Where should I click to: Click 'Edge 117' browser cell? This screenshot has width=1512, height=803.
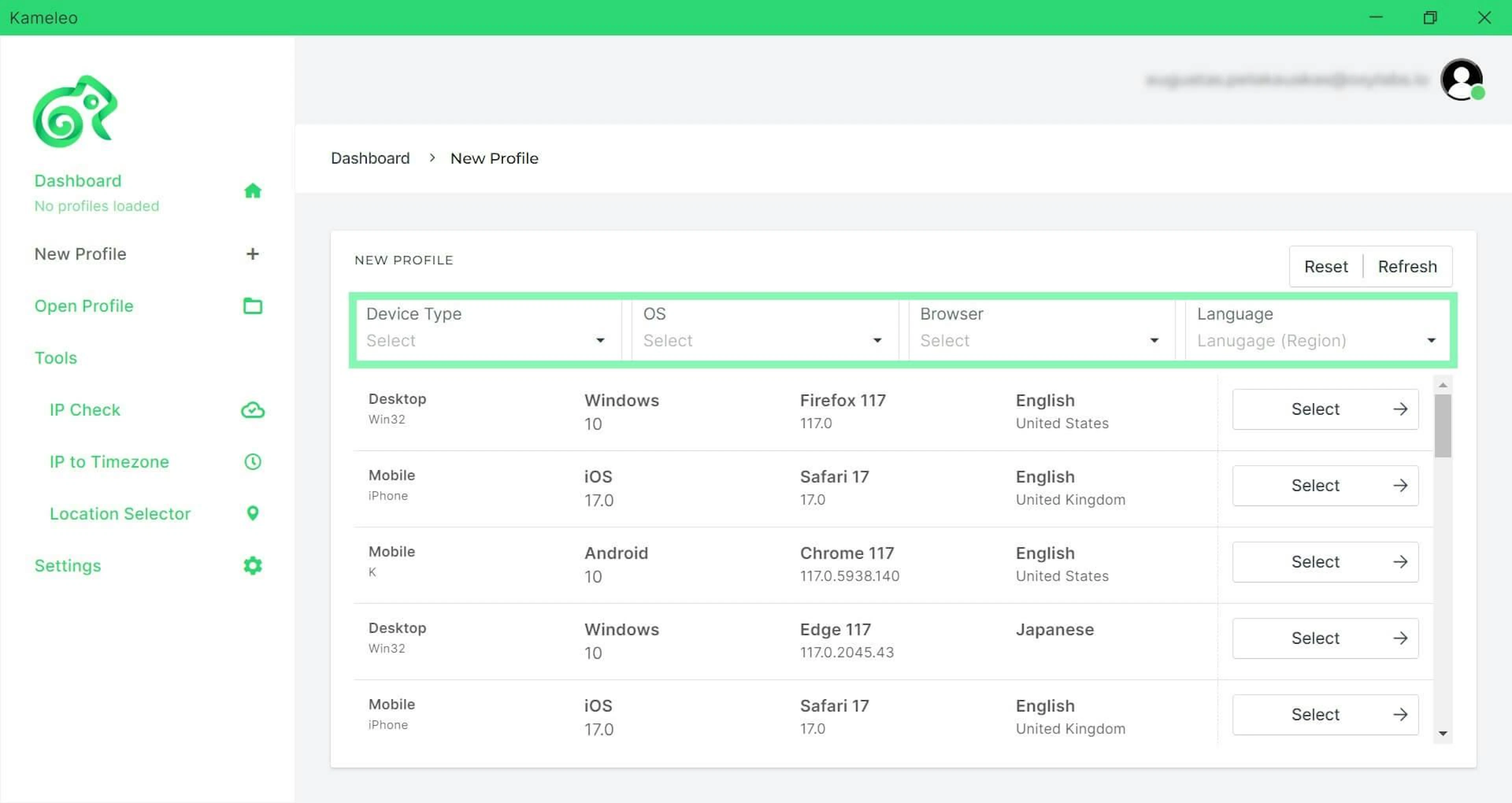(835, 629)
